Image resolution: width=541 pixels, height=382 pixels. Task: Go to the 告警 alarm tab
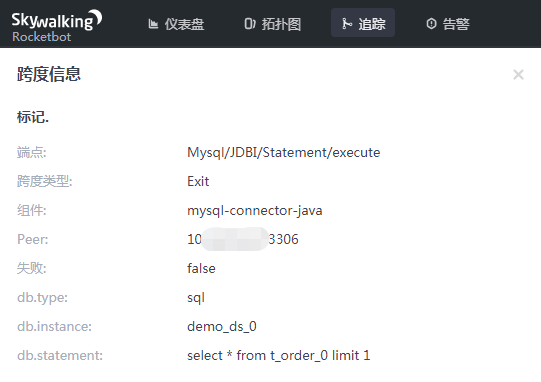(448, 24)
